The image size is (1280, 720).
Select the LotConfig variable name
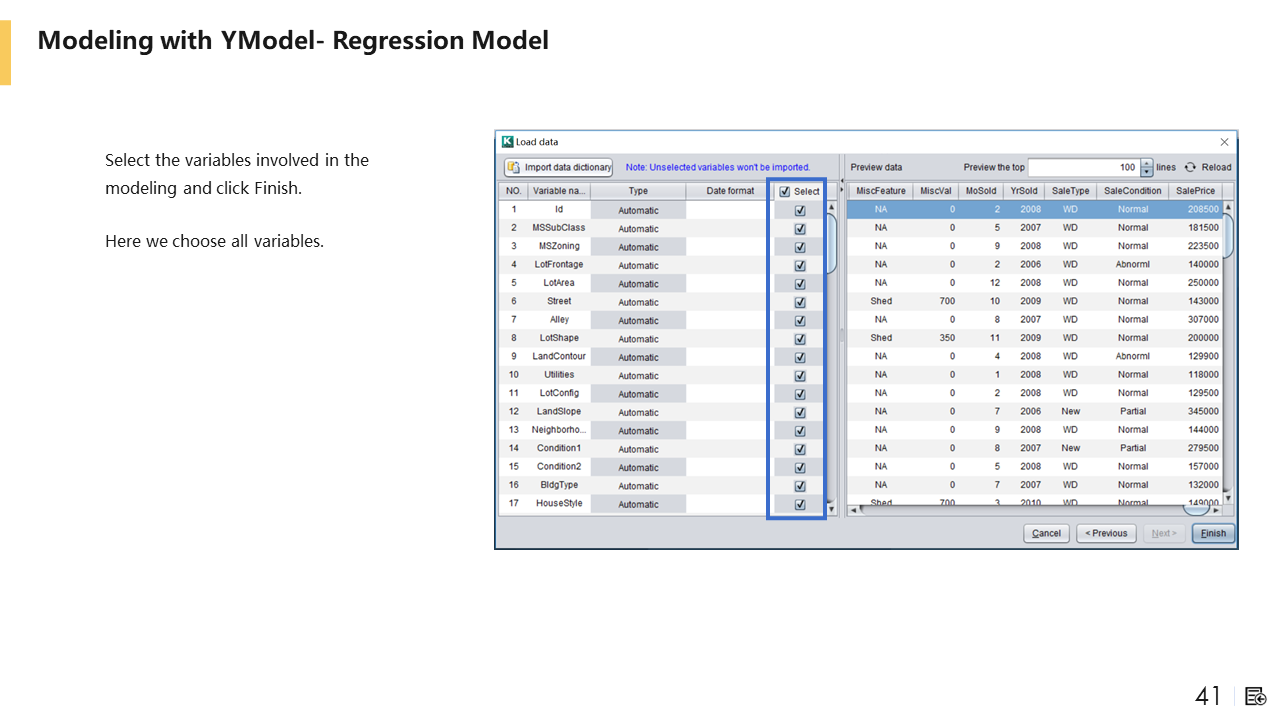click(x=559, y=394)
